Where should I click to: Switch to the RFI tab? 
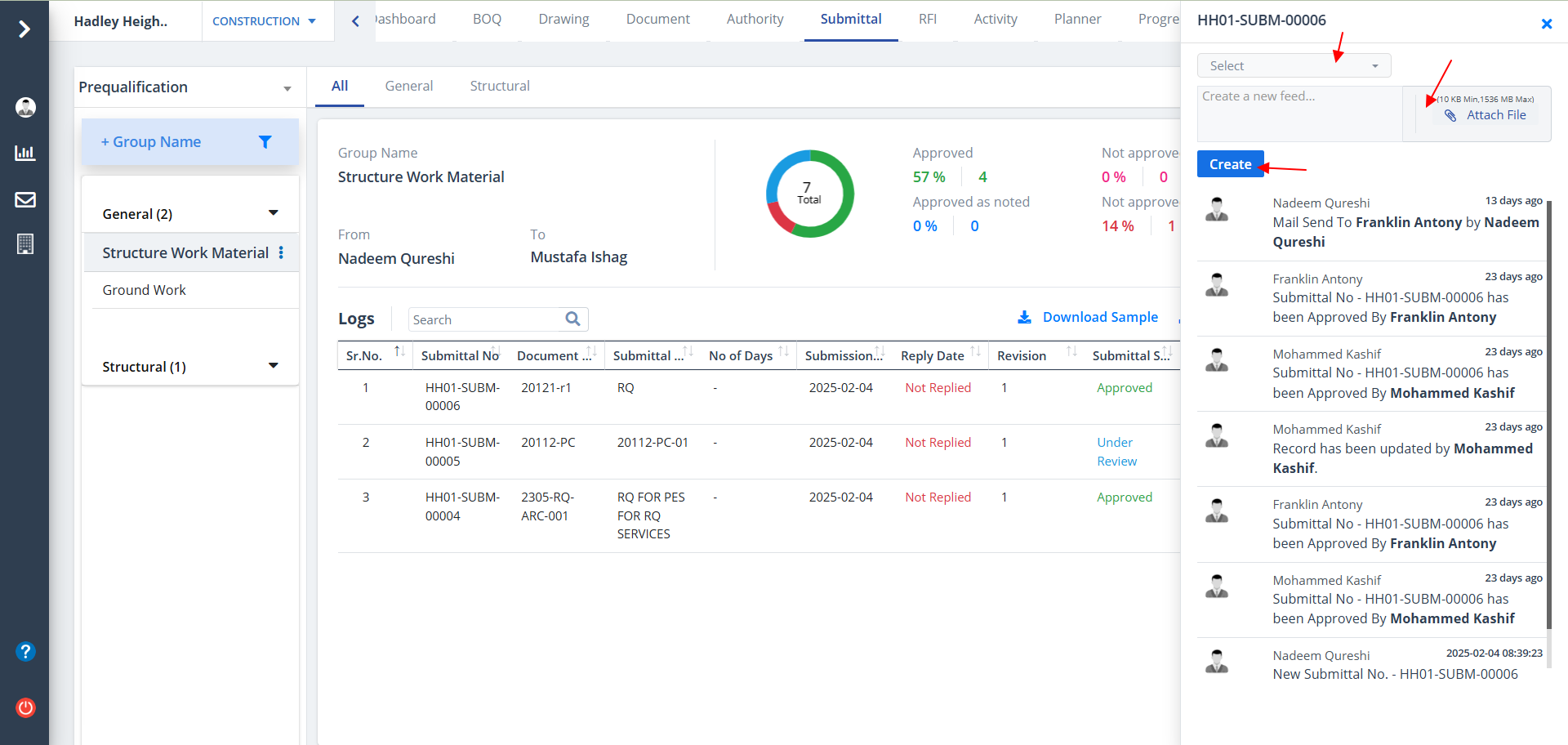[927, 20]
